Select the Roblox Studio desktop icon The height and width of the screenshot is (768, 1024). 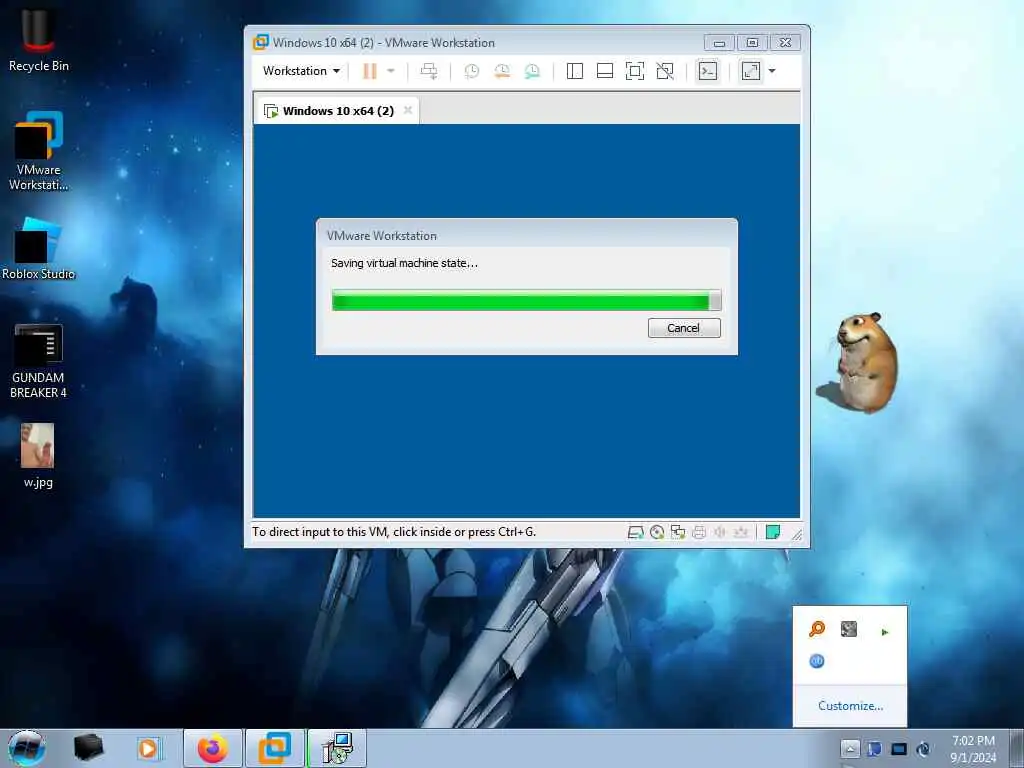[38, 249]
